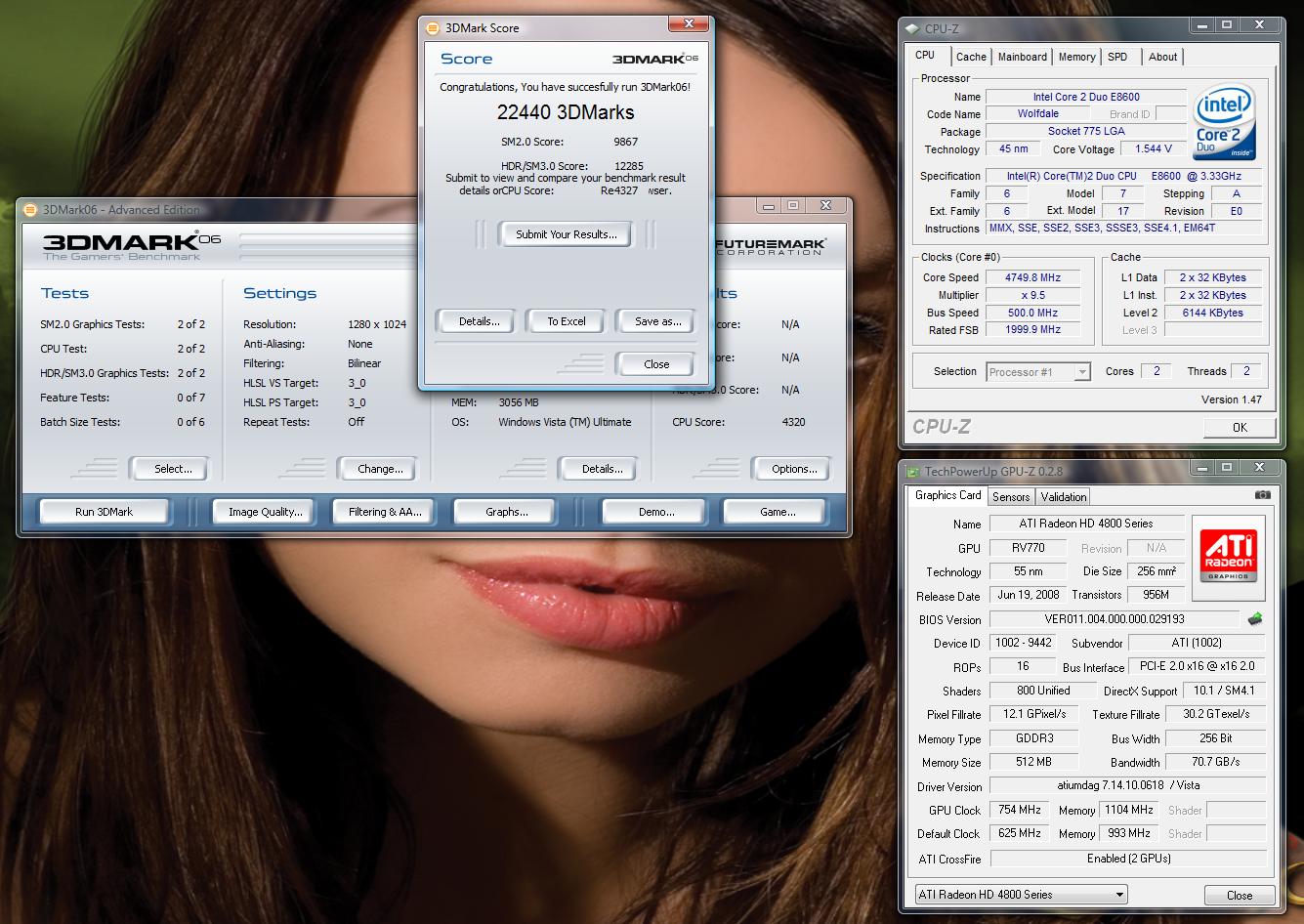Click the ATI CrossFire status field
This screenshot has height=924, width=1304.
[x=1128, y=859]
